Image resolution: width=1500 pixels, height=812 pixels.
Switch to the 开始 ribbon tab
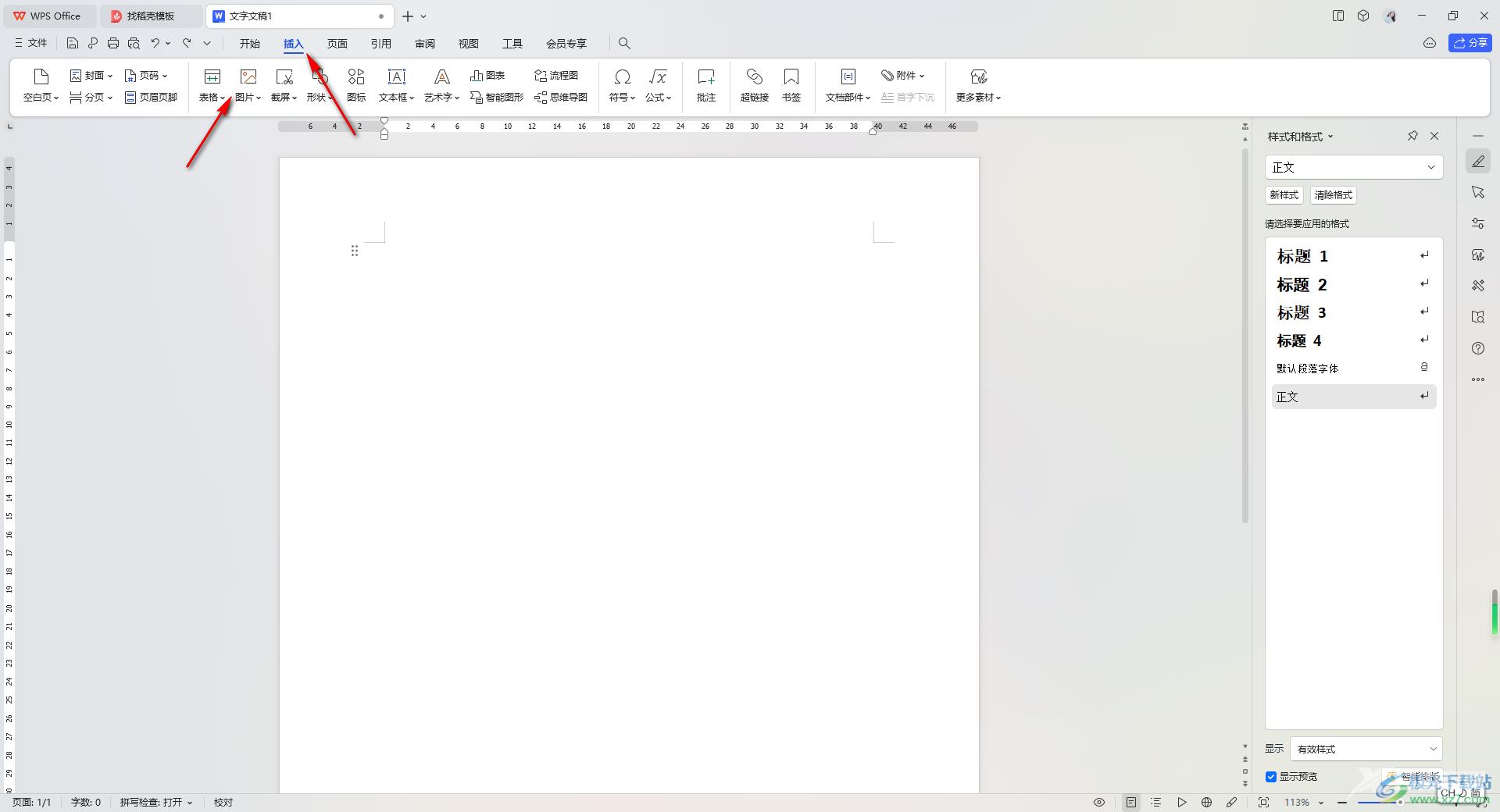click(250, 44)
